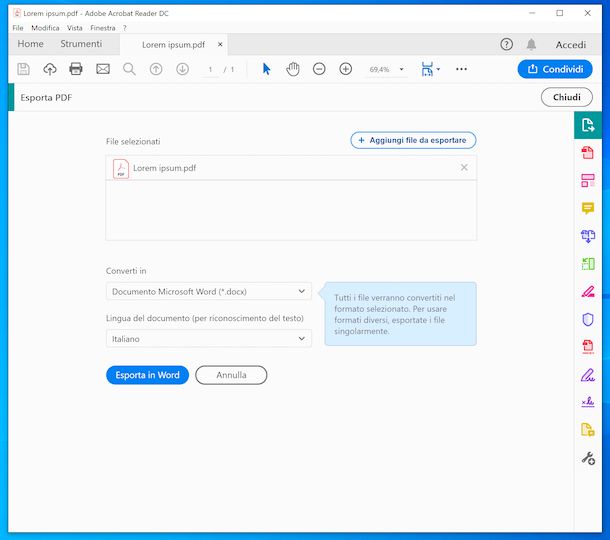Viewport: 610px width, 540px height.
Task: Click Aggiungi file da esportare button
Action: coord(413,140)
